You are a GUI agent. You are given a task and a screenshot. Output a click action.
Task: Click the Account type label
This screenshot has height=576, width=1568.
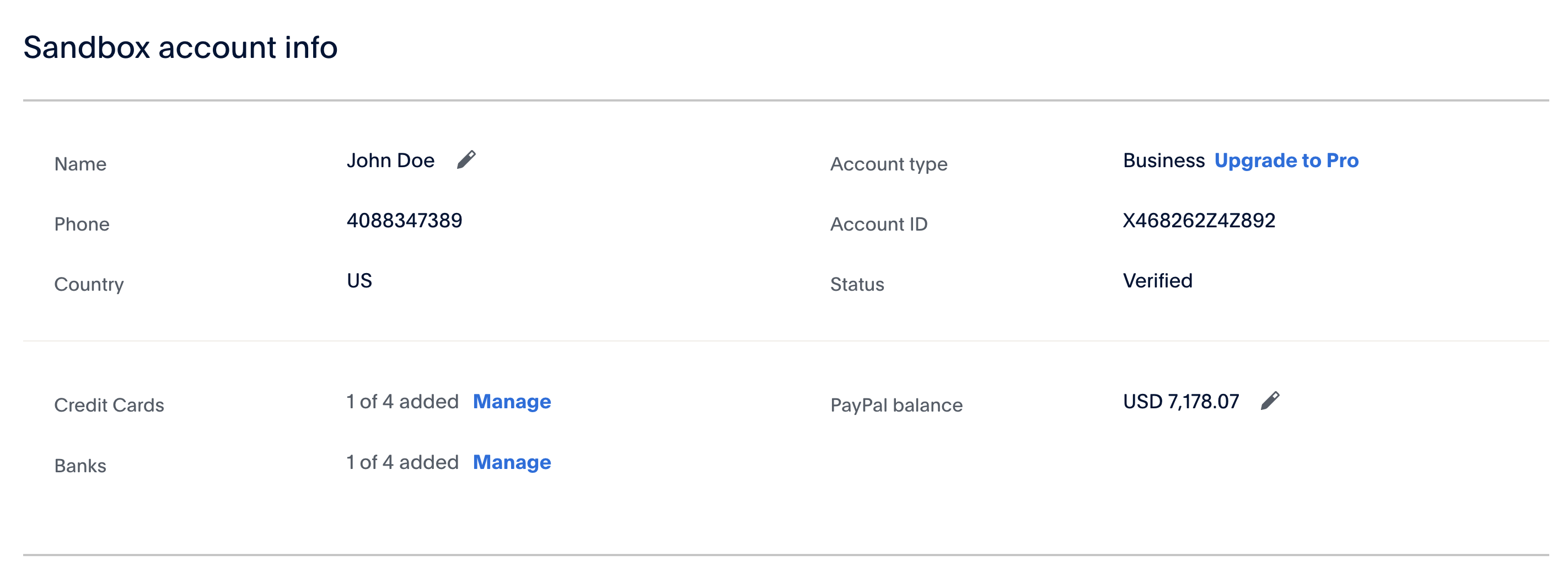(x=889, y=164)
